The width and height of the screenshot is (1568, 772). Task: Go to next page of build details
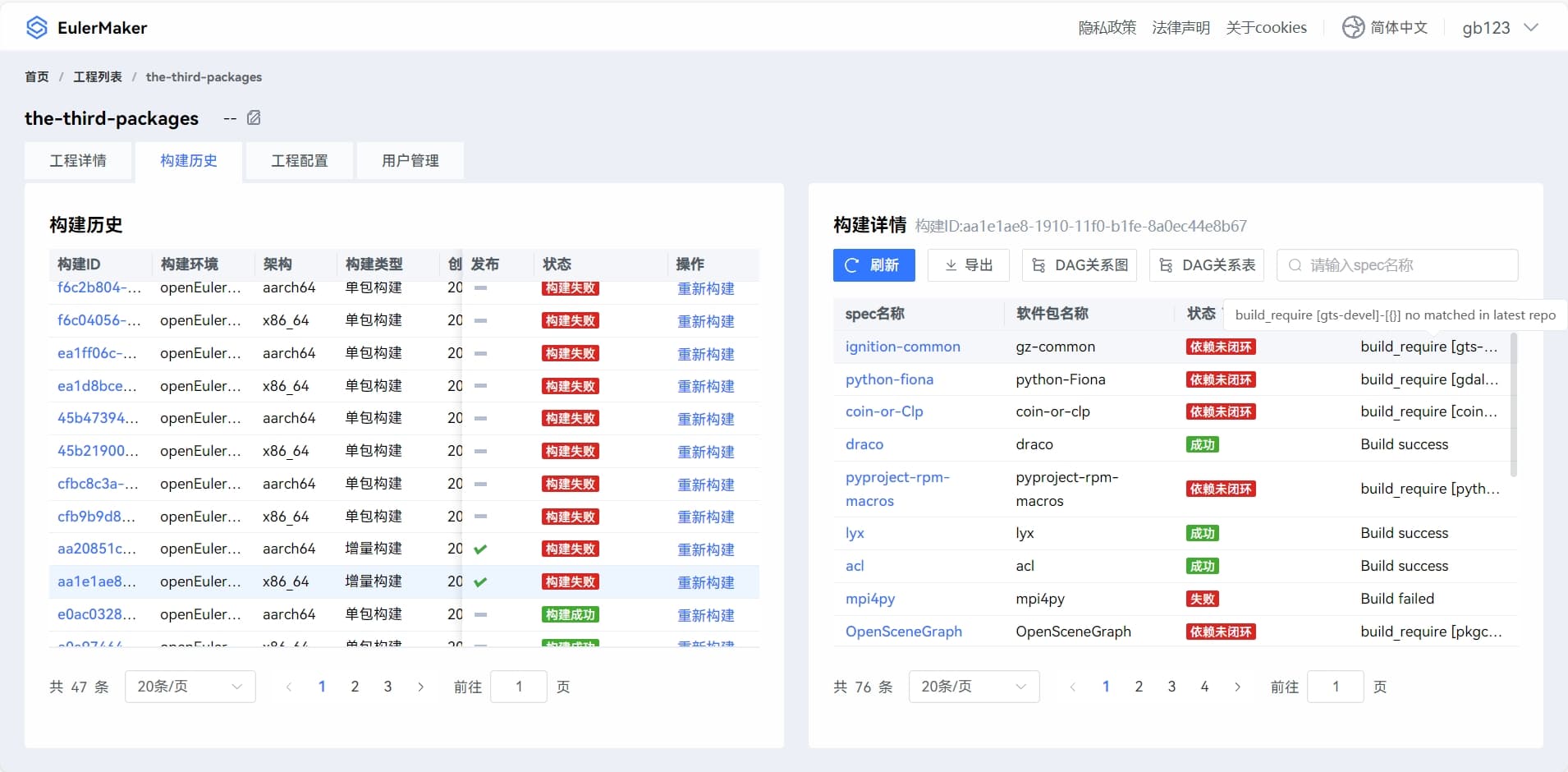1237,687
